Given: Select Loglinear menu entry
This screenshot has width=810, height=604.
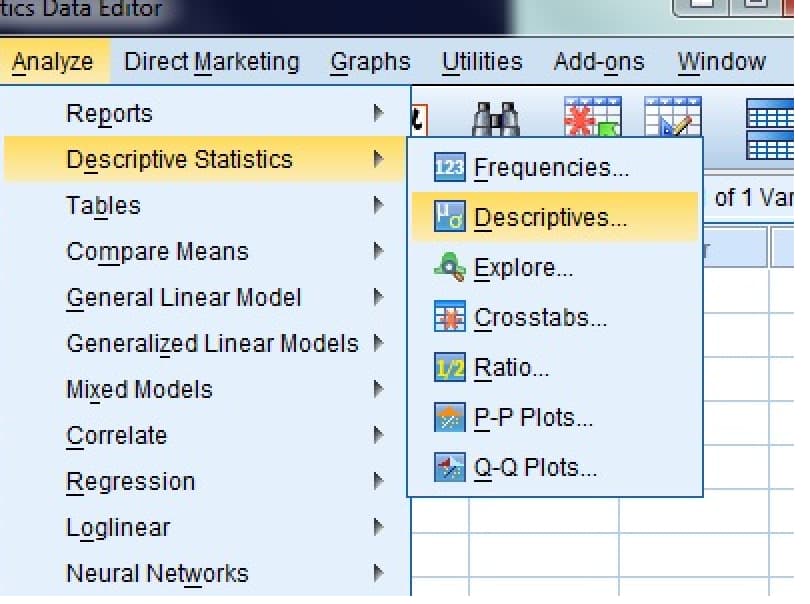Looking at the screenshot, I should (x=204, y=527).
